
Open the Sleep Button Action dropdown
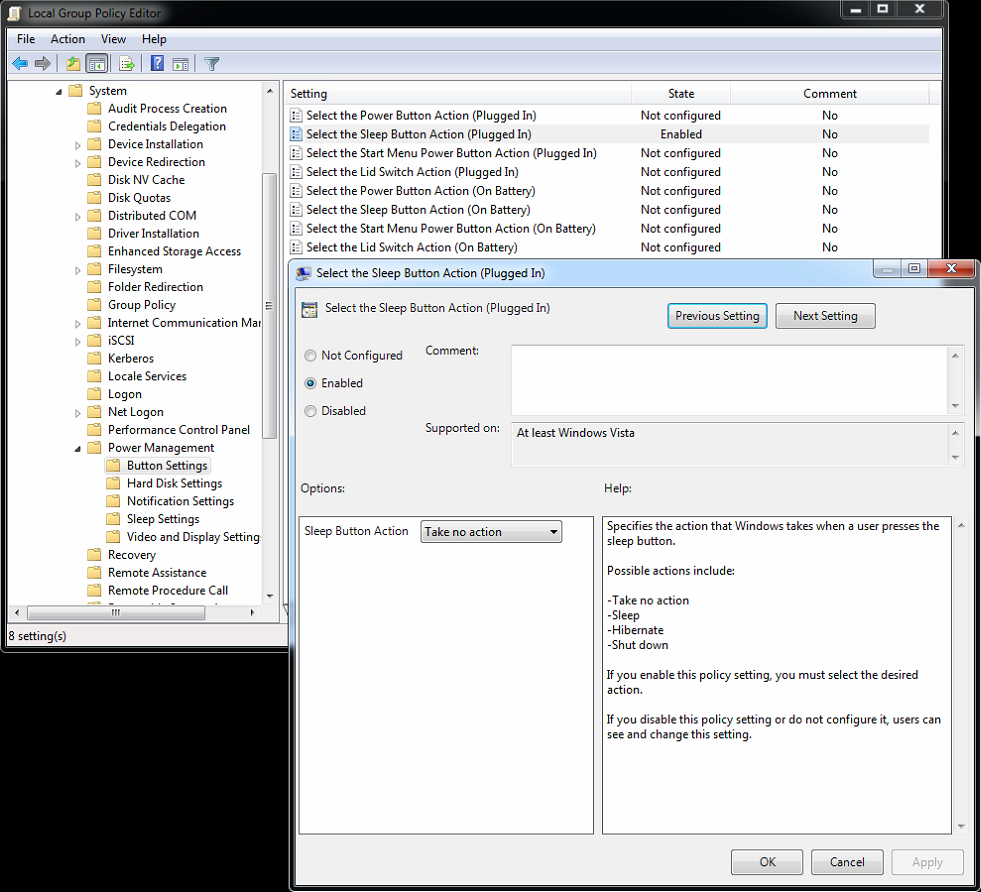point(491,532)
